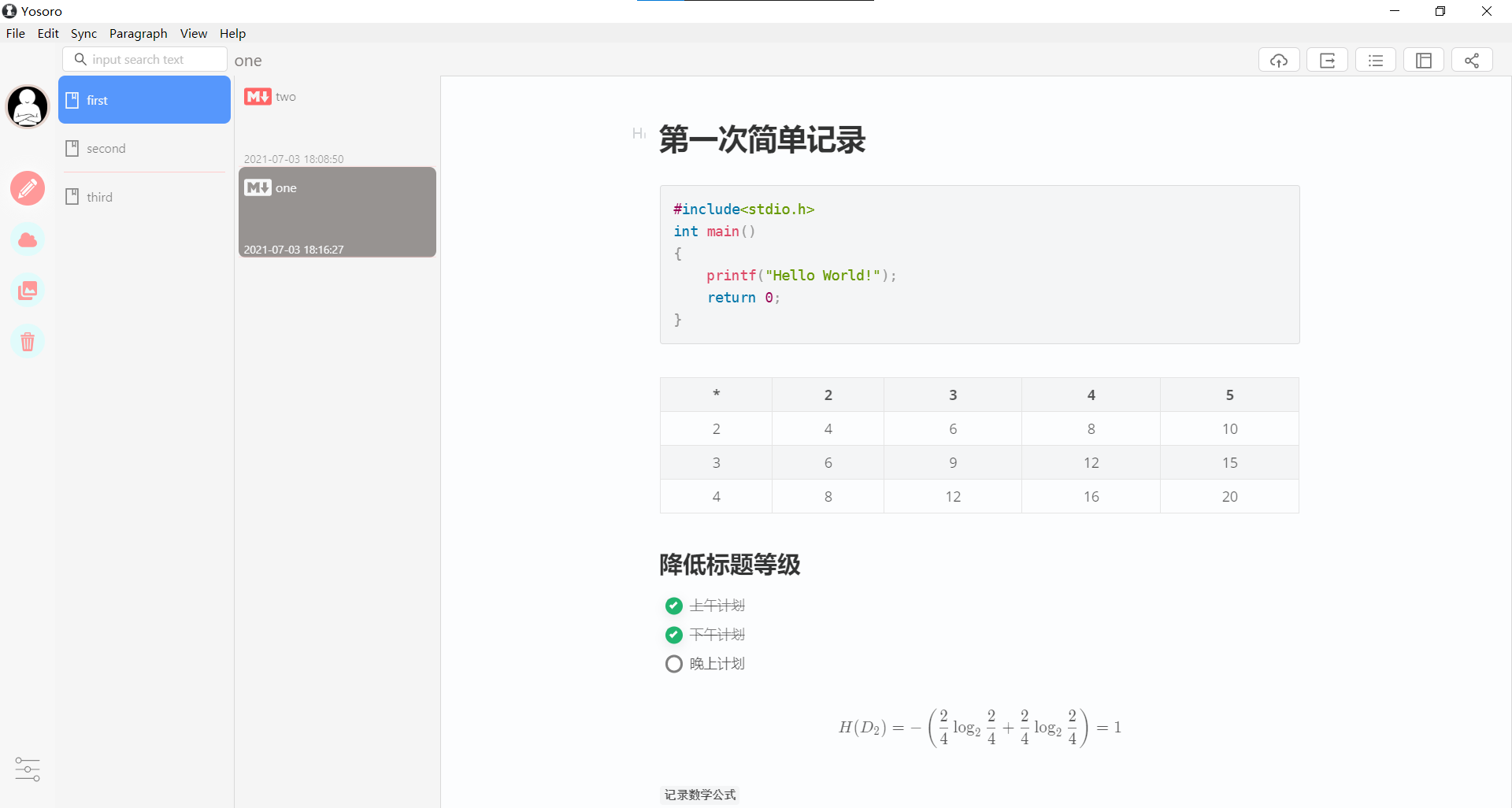Viewport: 1512px width, 808px height.
Task: Export the current note
Action: tap(1328, 60)
